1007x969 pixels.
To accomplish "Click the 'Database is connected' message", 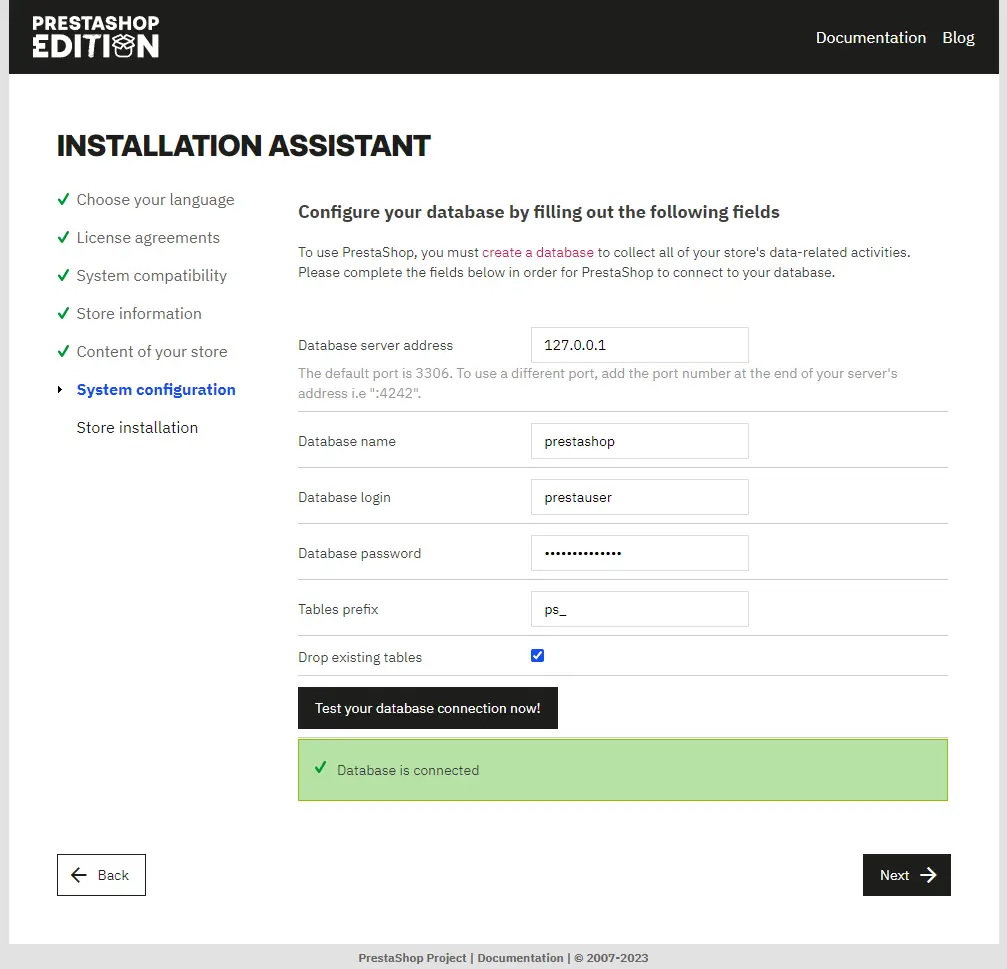I will 408,770.
